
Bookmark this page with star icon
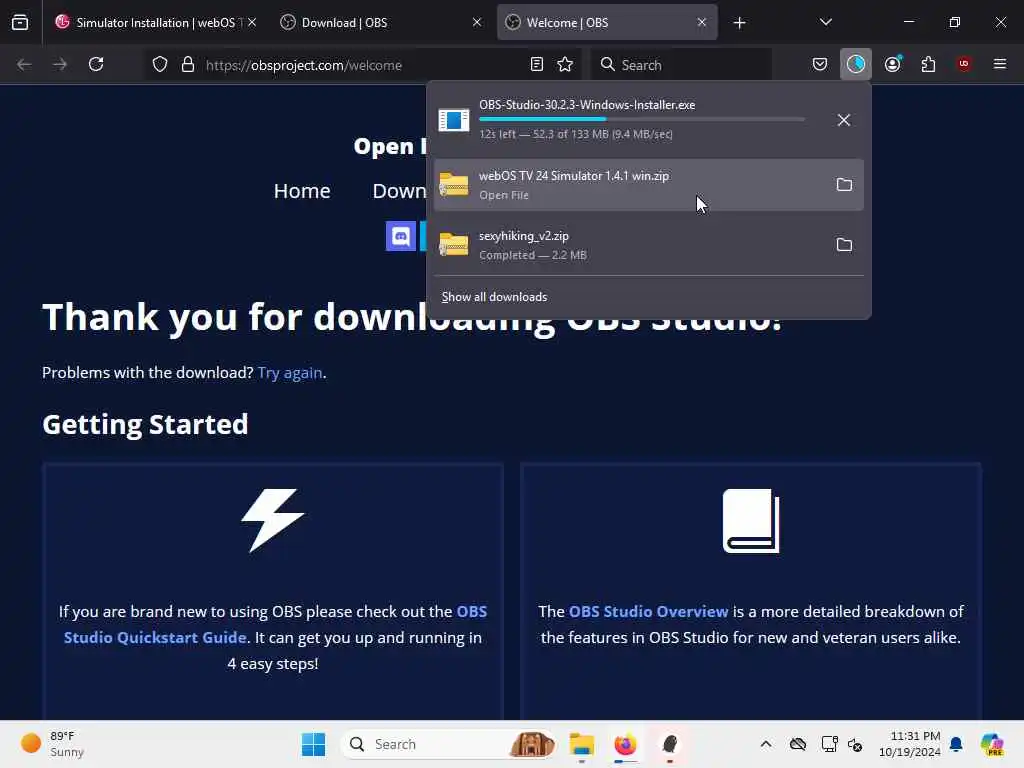[565, 65]
